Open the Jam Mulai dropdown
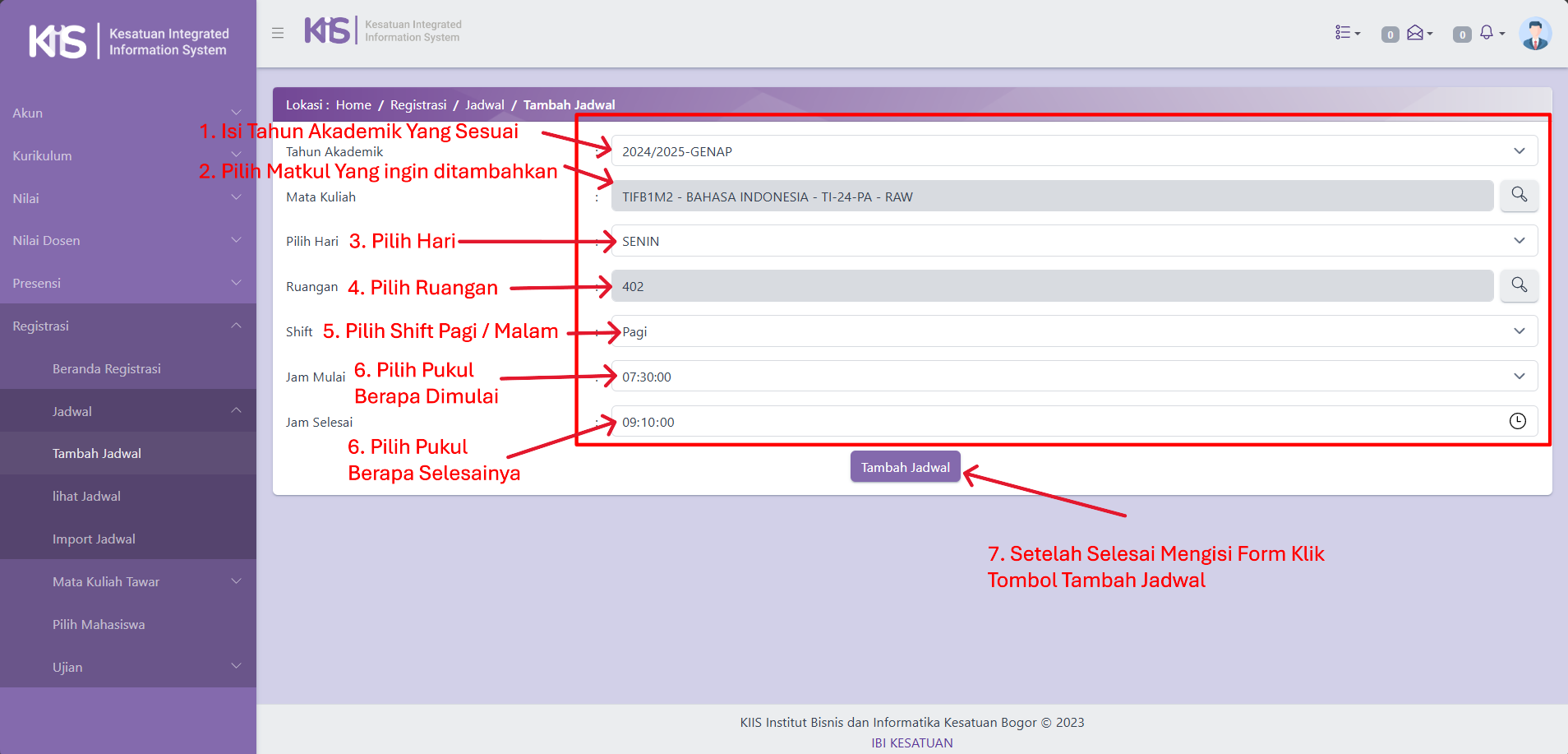The height and width of the screenshot is (754, 1568). click(1073, 377)
